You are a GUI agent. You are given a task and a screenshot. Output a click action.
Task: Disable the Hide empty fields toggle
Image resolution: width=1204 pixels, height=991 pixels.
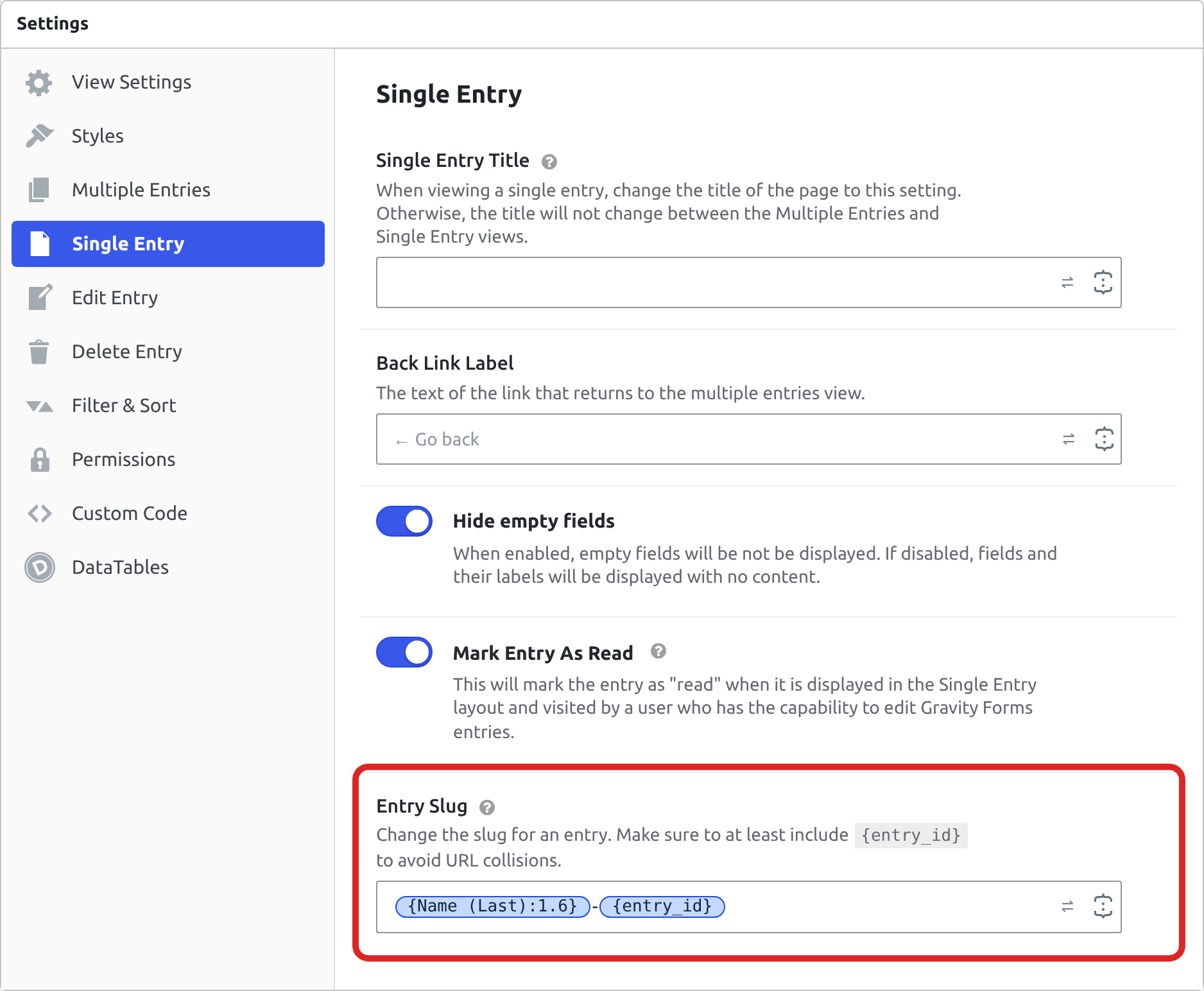[x=404, y=521]
